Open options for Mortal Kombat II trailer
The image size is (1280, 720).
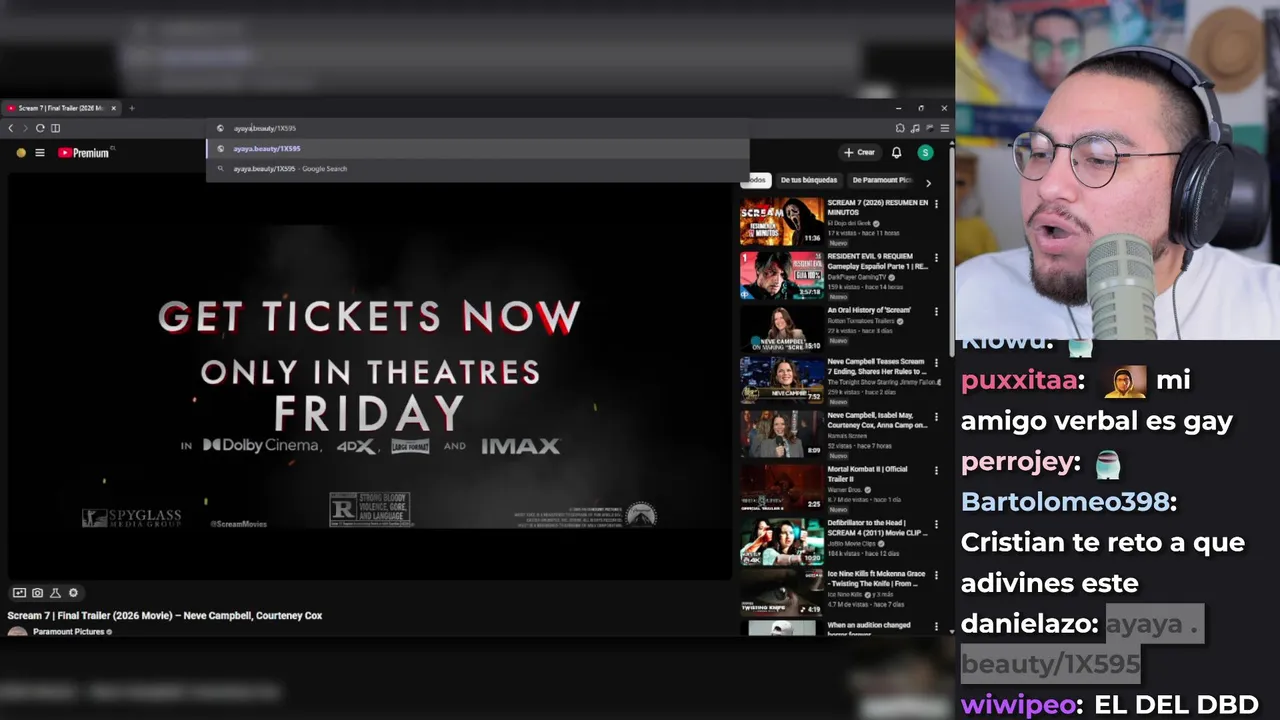(936, 470)
